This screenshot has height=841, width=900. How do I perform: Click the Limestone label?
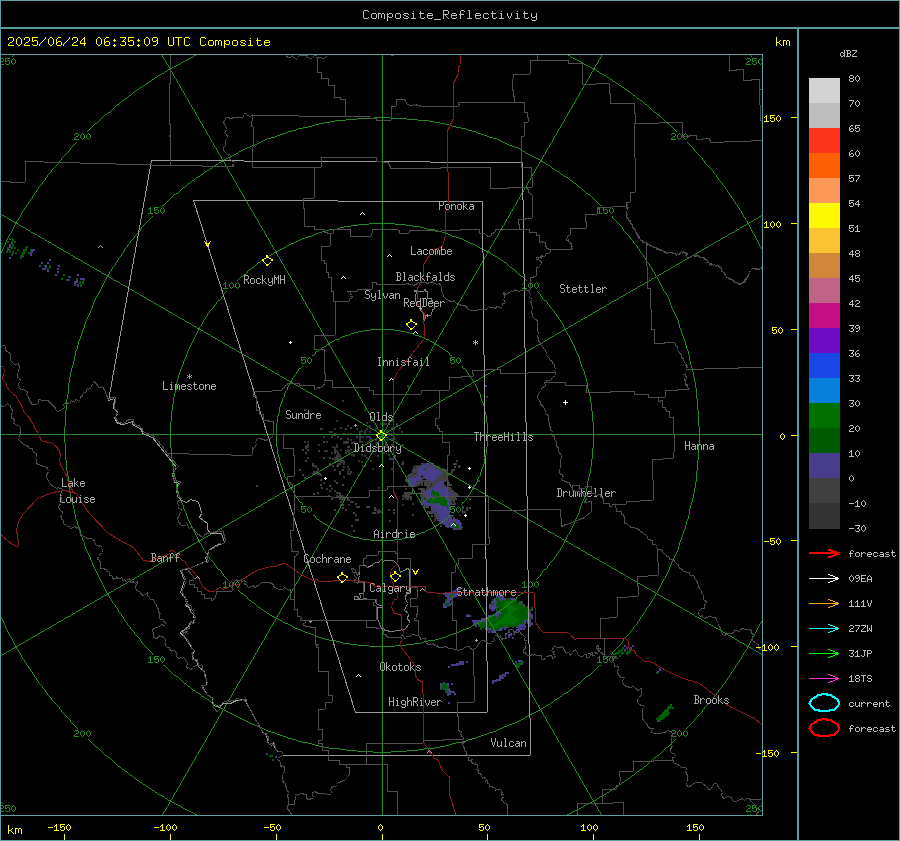189,386
